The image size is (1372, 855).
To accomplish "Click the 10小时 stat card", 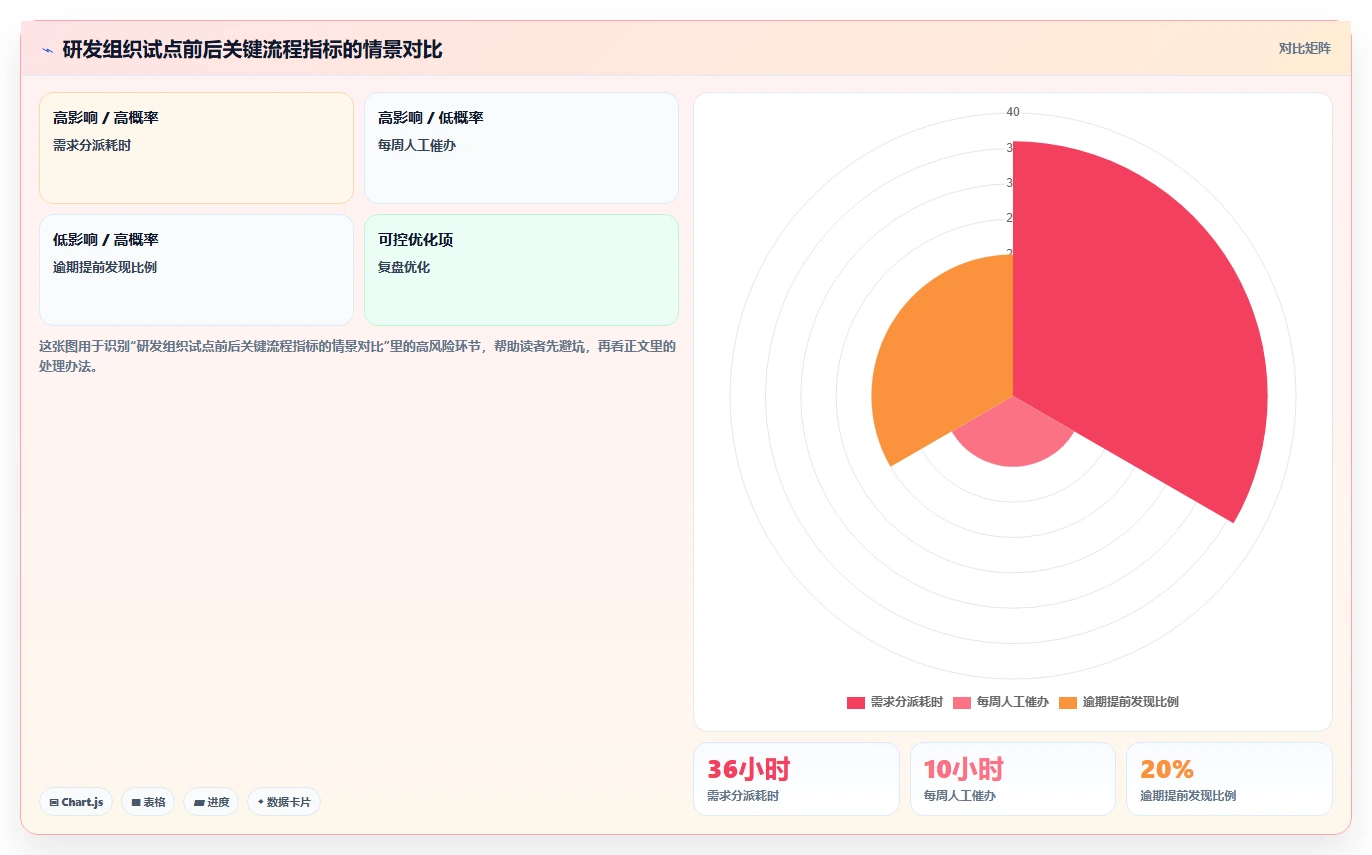I will (x=1013, y=779).
